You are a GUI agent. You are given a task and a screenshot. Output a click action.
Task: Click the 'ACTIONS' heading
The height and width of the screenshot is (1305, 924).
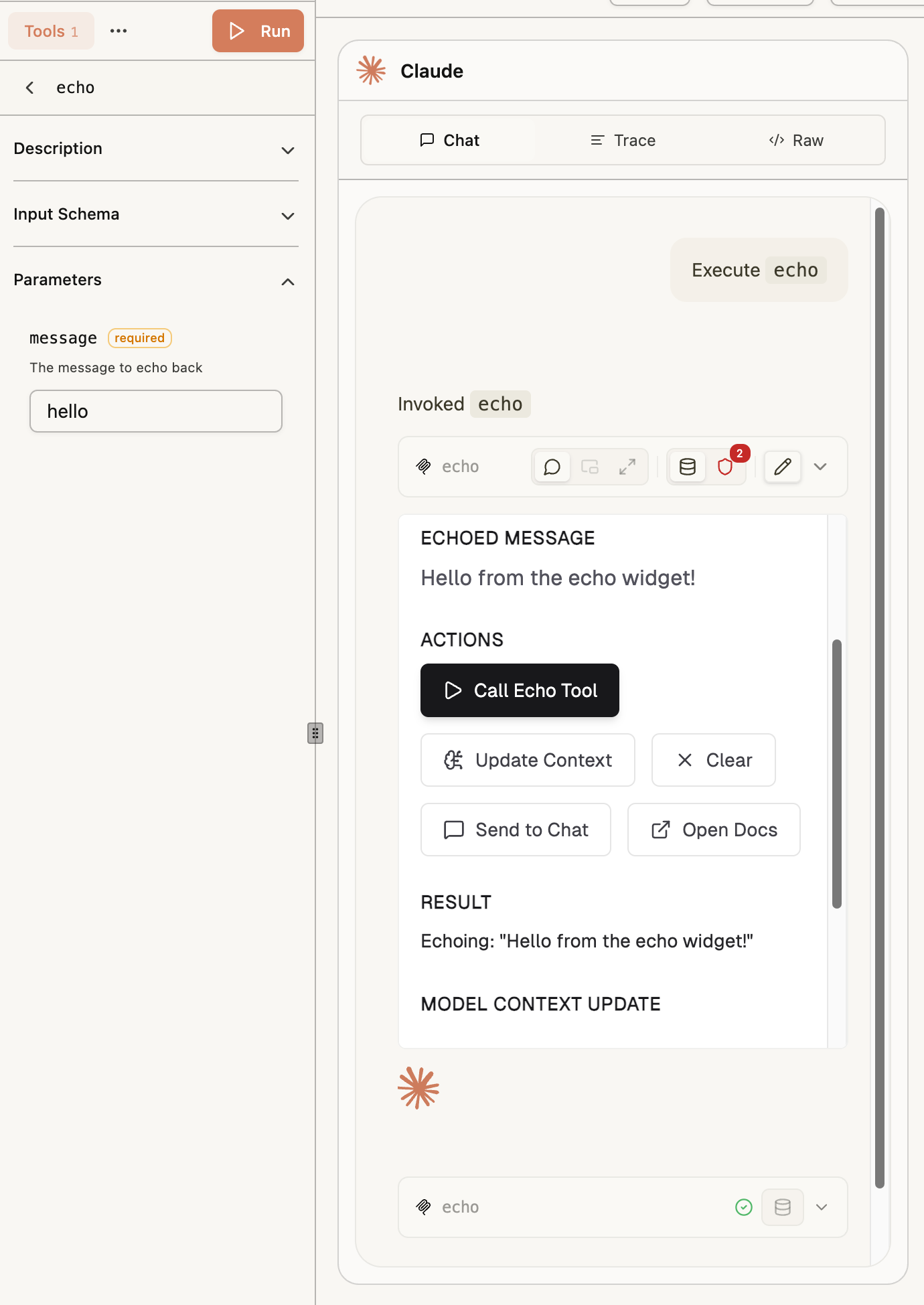click(462, 639)
